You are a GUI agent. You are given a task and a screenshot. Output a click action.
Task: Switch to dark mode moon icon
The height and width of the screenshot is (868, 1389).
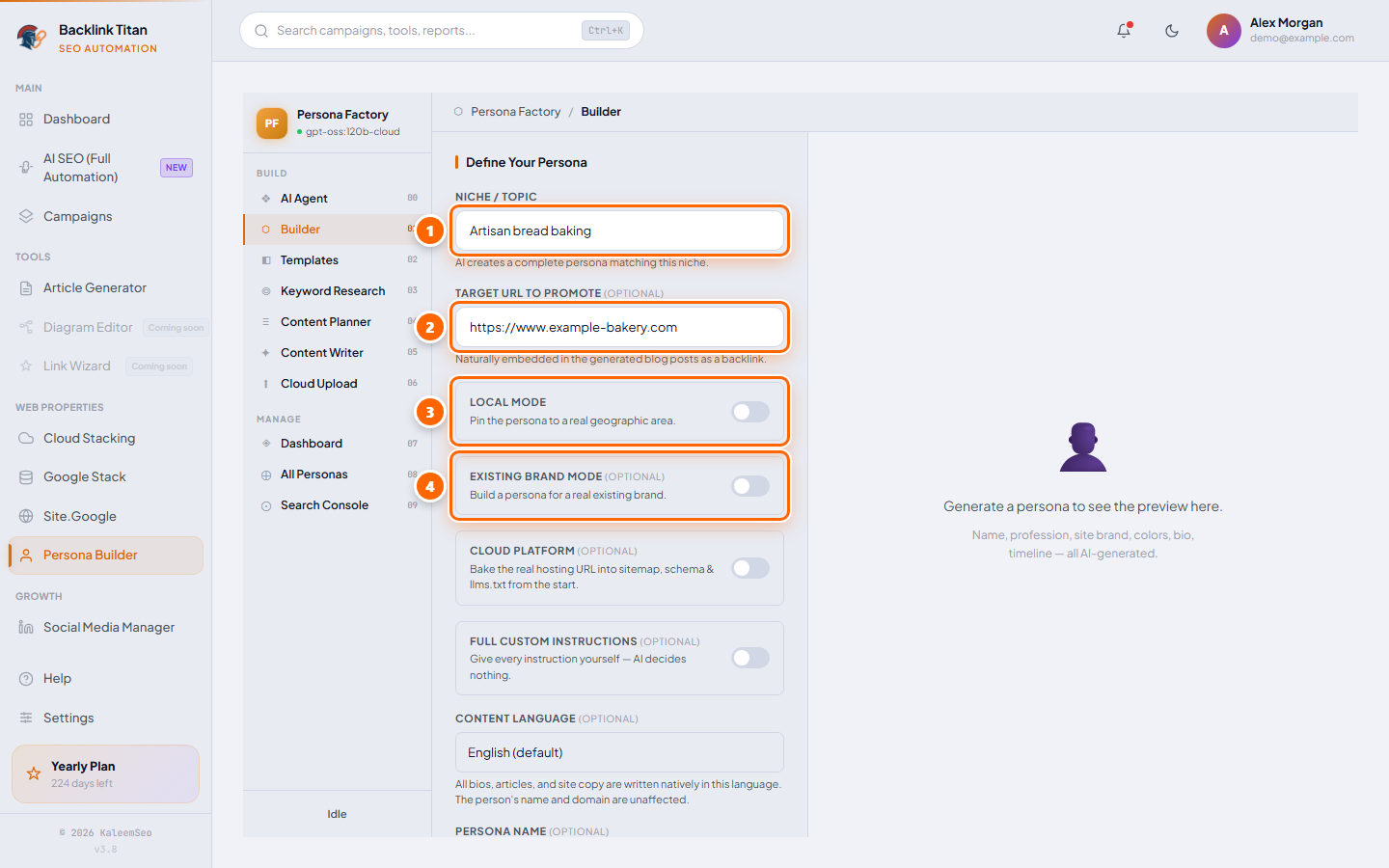tap(1172, 31)
